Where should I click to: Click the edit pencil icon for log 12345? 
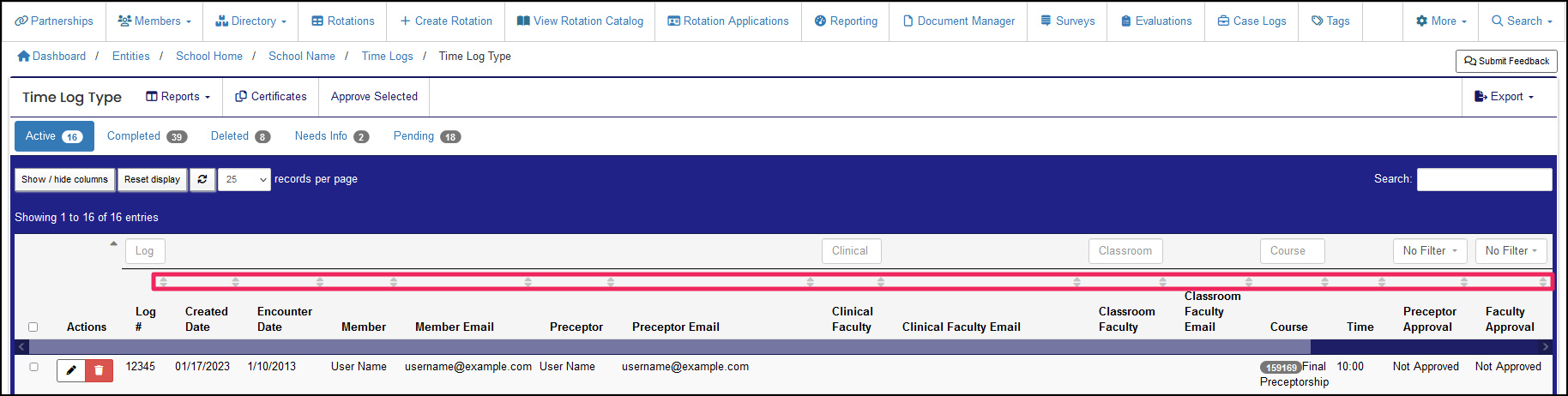pos(71,370)
